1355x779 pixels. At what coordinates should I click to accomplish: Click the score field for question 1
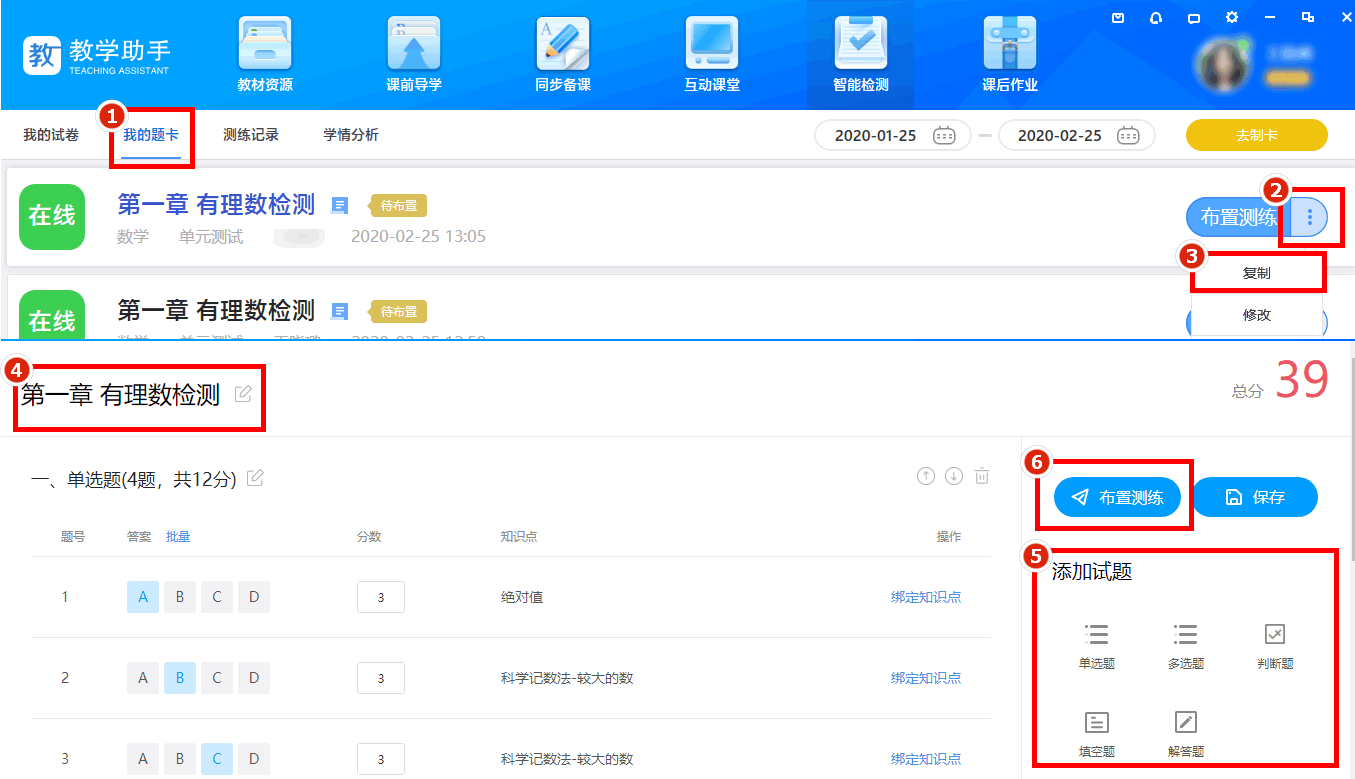(381, 597)
